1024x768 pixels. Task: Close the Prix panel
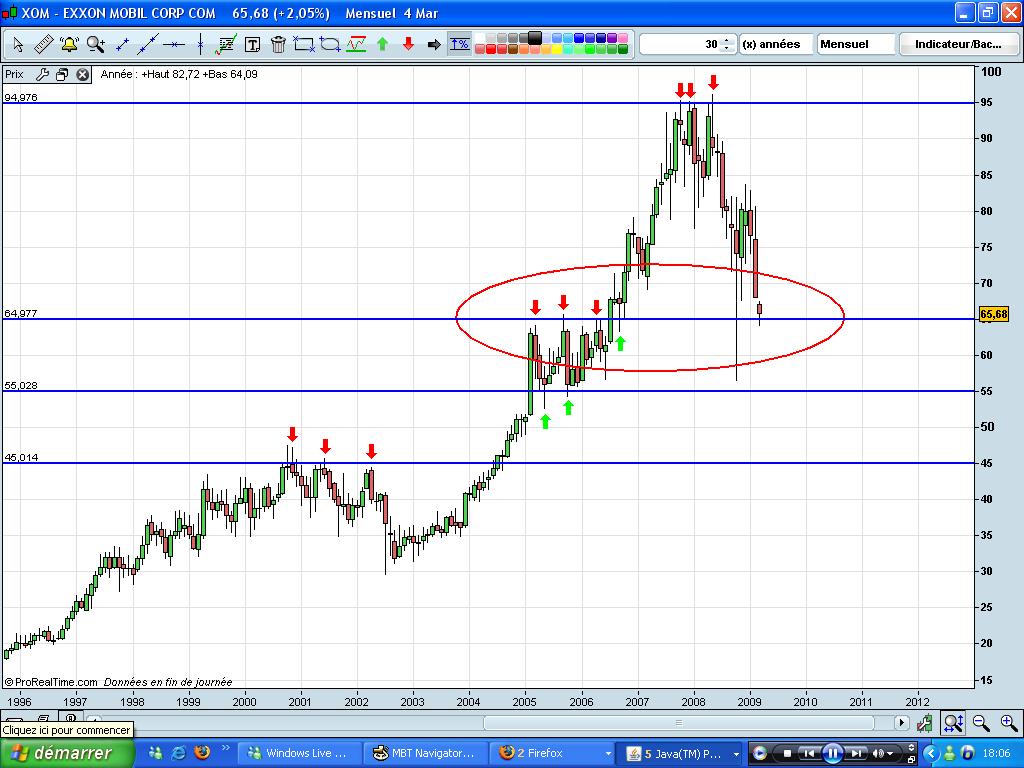click(x=82, y=74)
